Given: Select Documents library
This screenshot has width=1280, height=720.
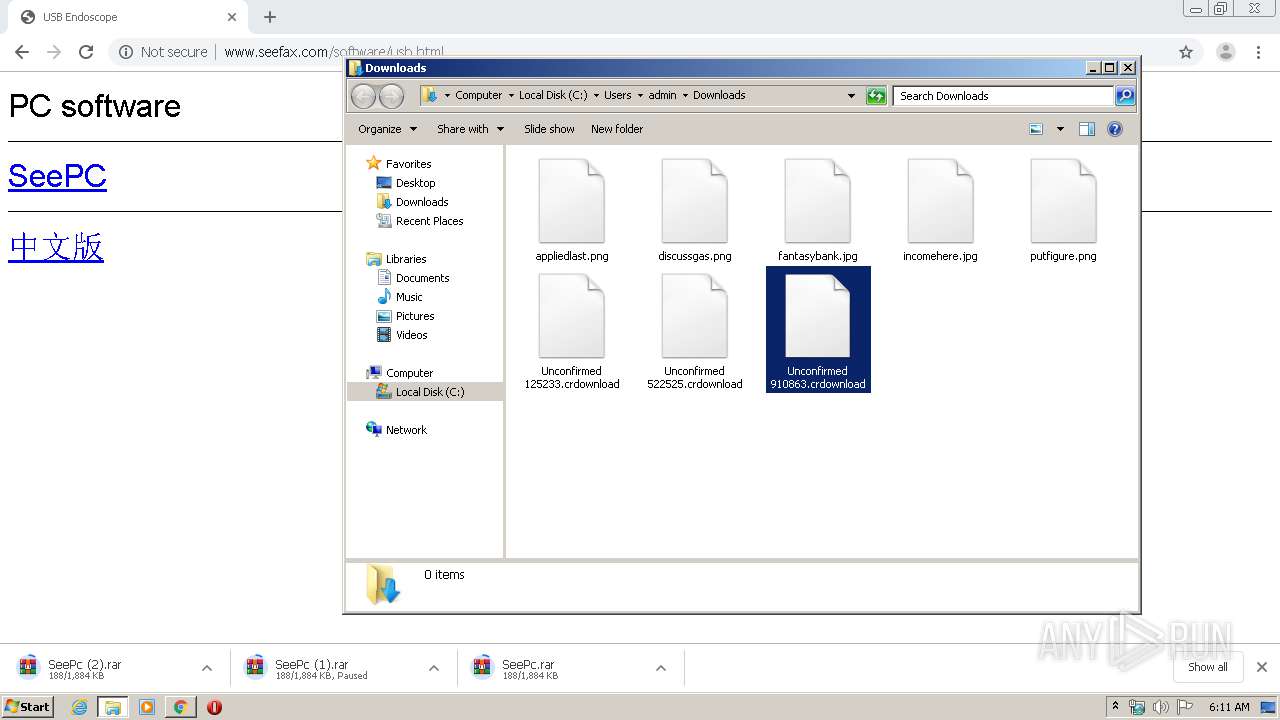Looking at the screenshot, I should (422, 278).
